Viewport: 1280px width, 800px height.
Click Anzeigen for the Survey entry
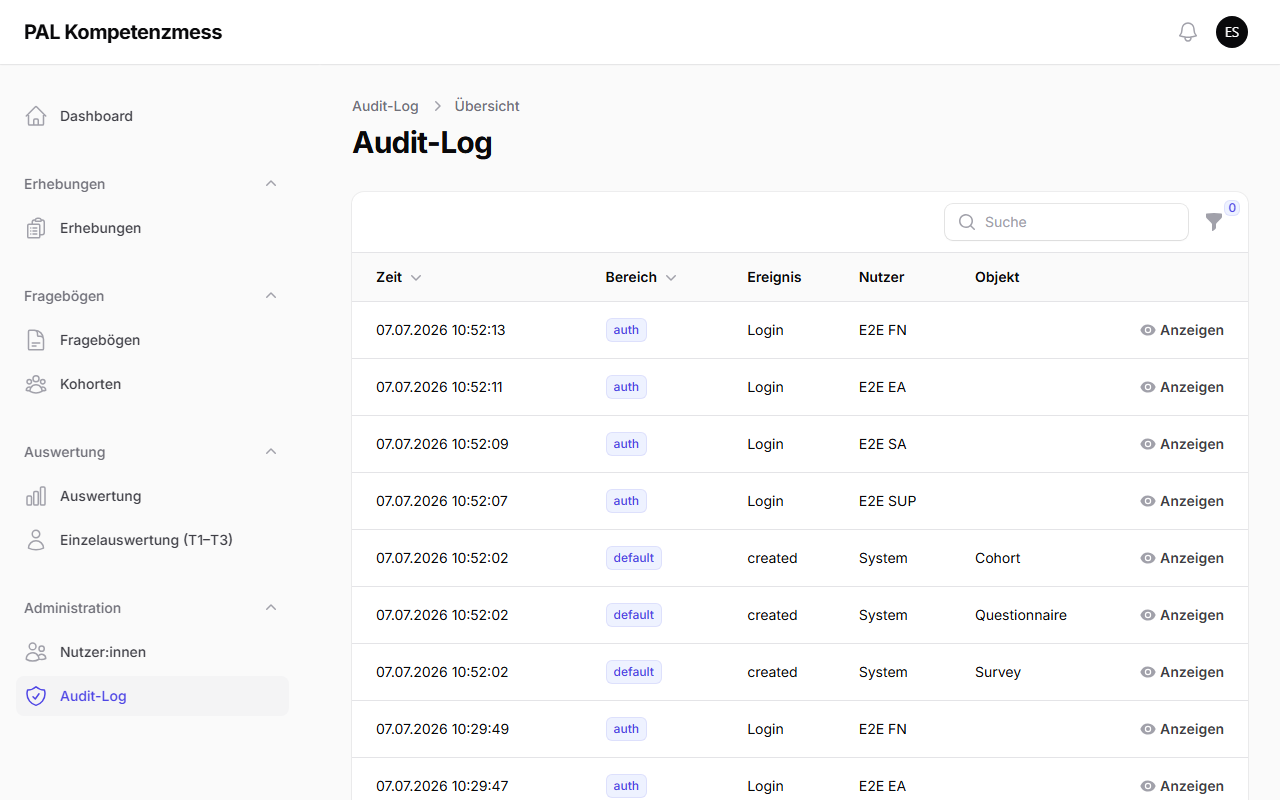click(1182, 672)
